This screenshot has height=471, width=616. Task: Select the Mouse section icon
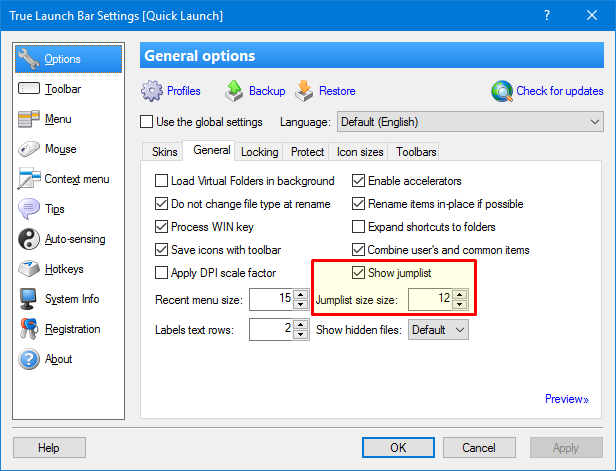(28, 149)
